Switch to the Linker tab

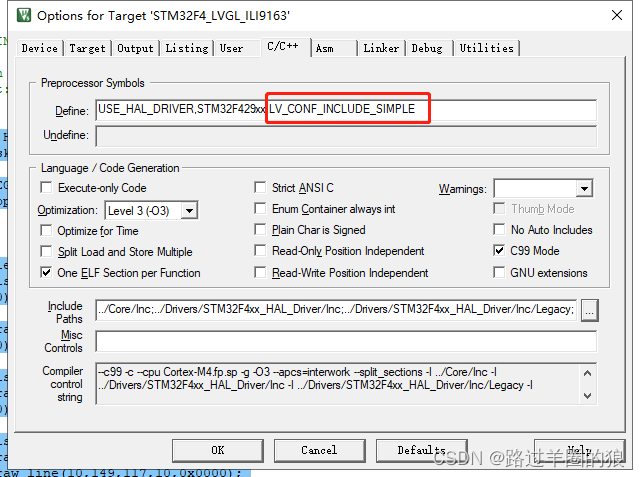coord(381,48)
